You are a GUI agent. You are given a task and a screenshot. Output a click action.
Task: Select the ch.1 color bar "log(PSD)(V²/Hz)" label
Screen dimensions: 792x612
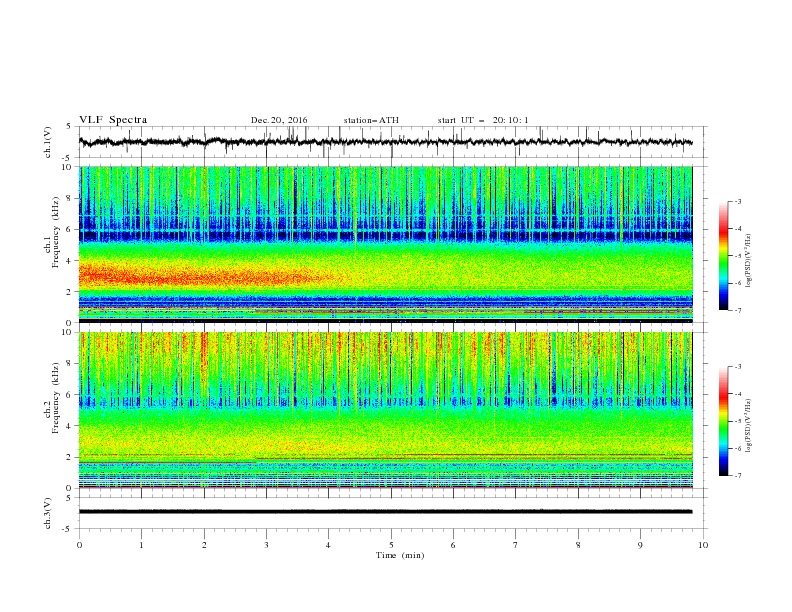[x=748, y=261]
